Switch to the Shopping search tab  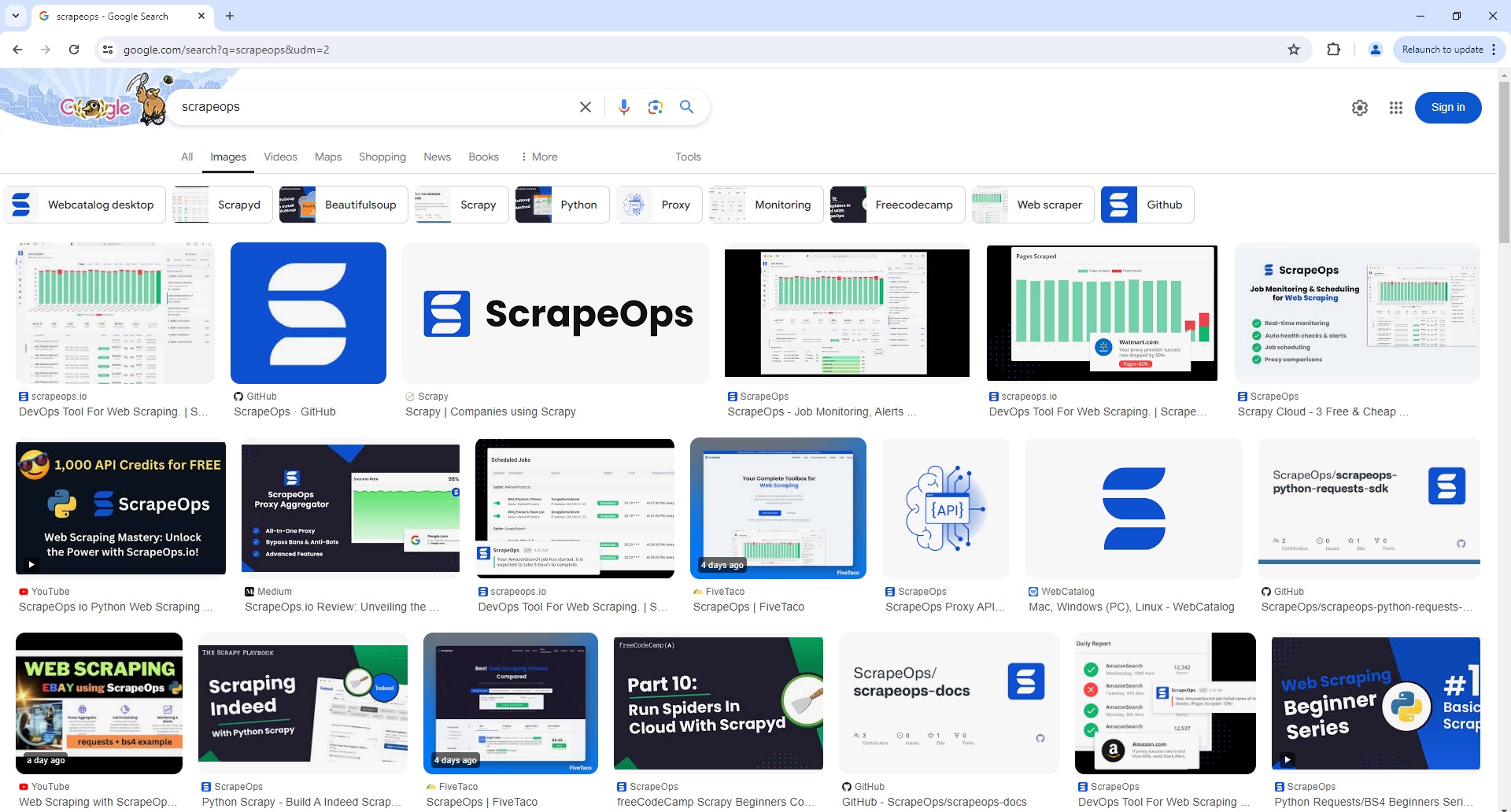pos(382,157)
